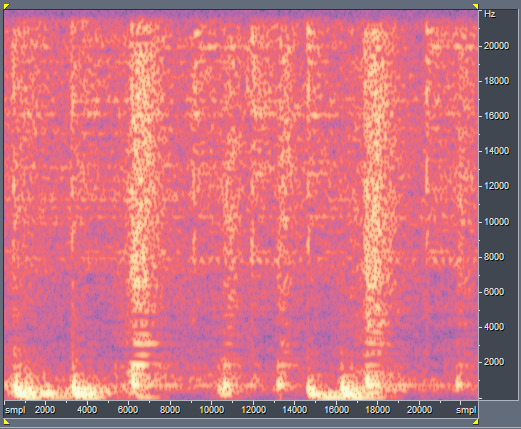Select the 12000 Hz mark on frequency ruler
Image resolution: width=521 pixels, height=429 pixels.
496,186
